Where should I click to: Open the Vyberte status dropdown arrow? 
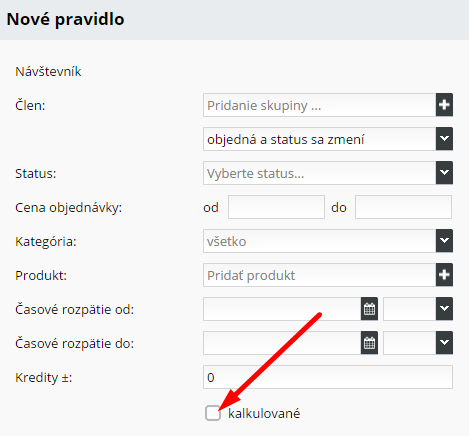(x=444, y=173)
